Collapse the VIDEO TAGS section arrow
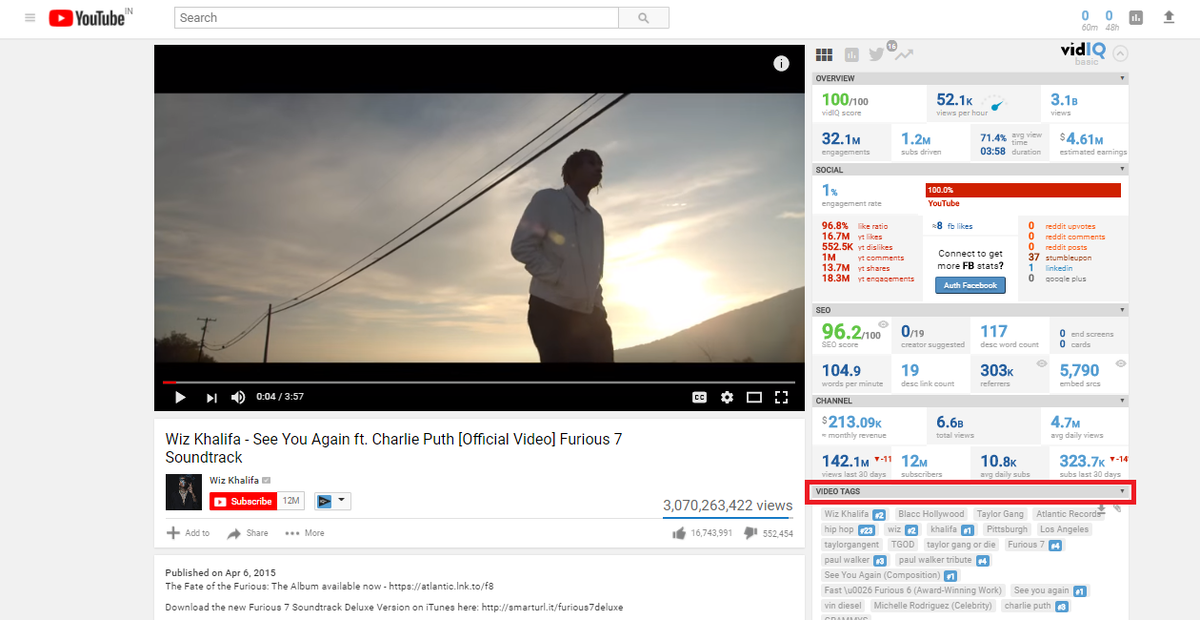Viewport: 1200px width, 620px height. coord(1122,491)
